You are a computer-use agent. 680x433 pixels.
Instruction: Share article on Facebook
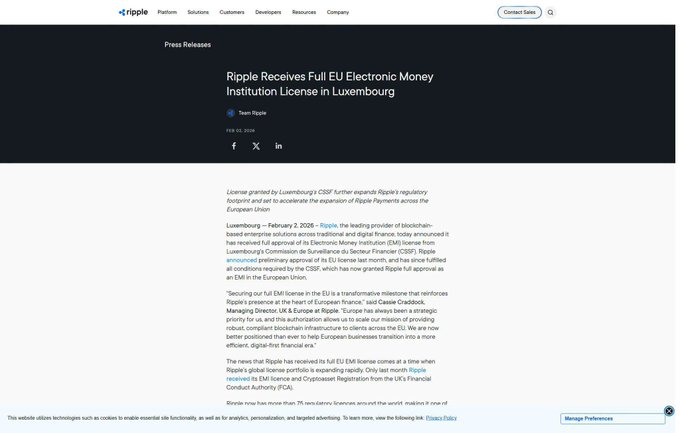(x=234, y=146)
